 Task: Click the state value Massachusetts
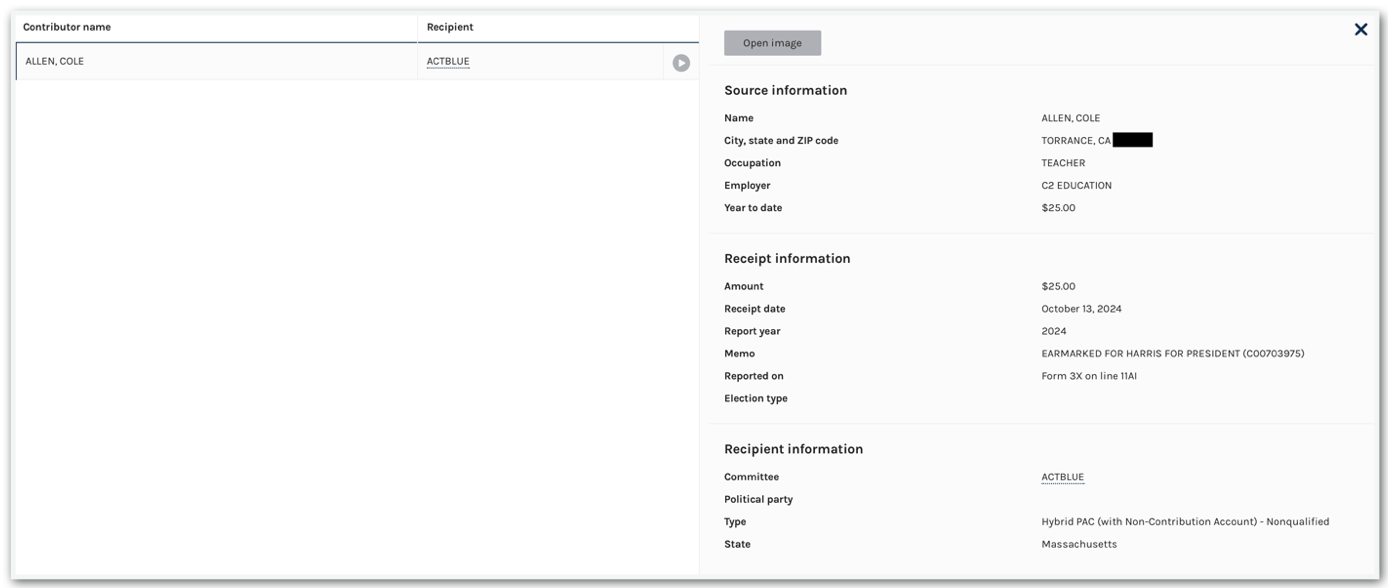click(1079, 545)
